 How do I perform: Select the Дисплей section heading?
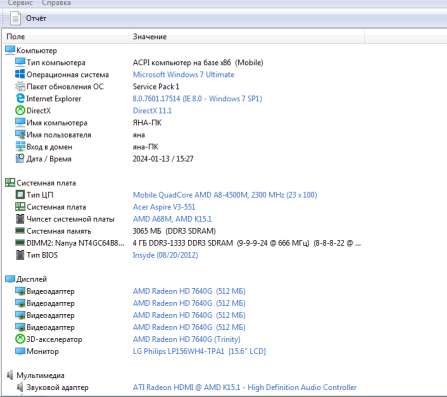(x=32, y=279)
